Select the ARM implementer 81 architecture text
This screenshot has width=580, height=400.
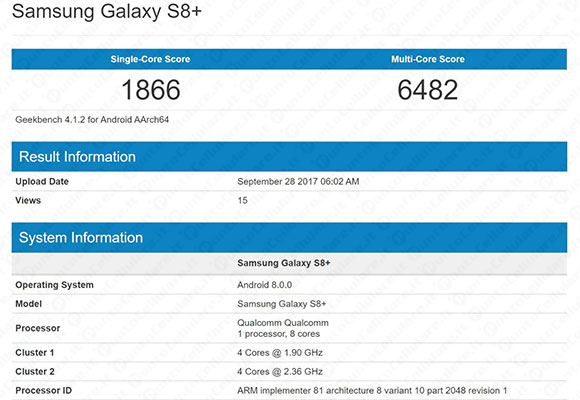(x=372, y=390)
